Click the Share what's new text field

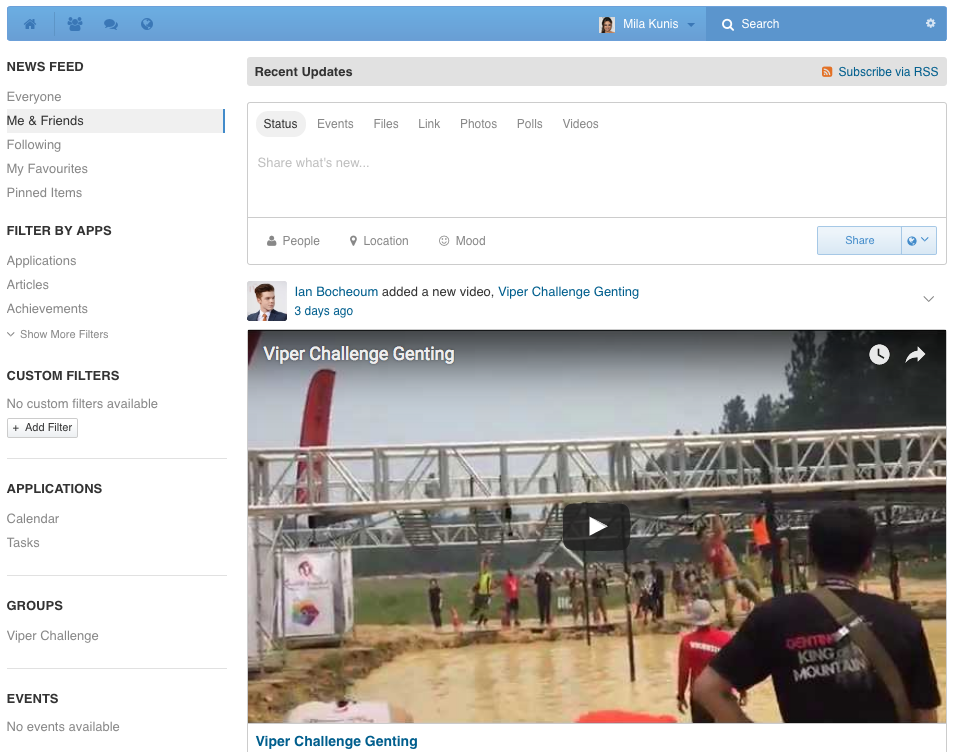596,163
